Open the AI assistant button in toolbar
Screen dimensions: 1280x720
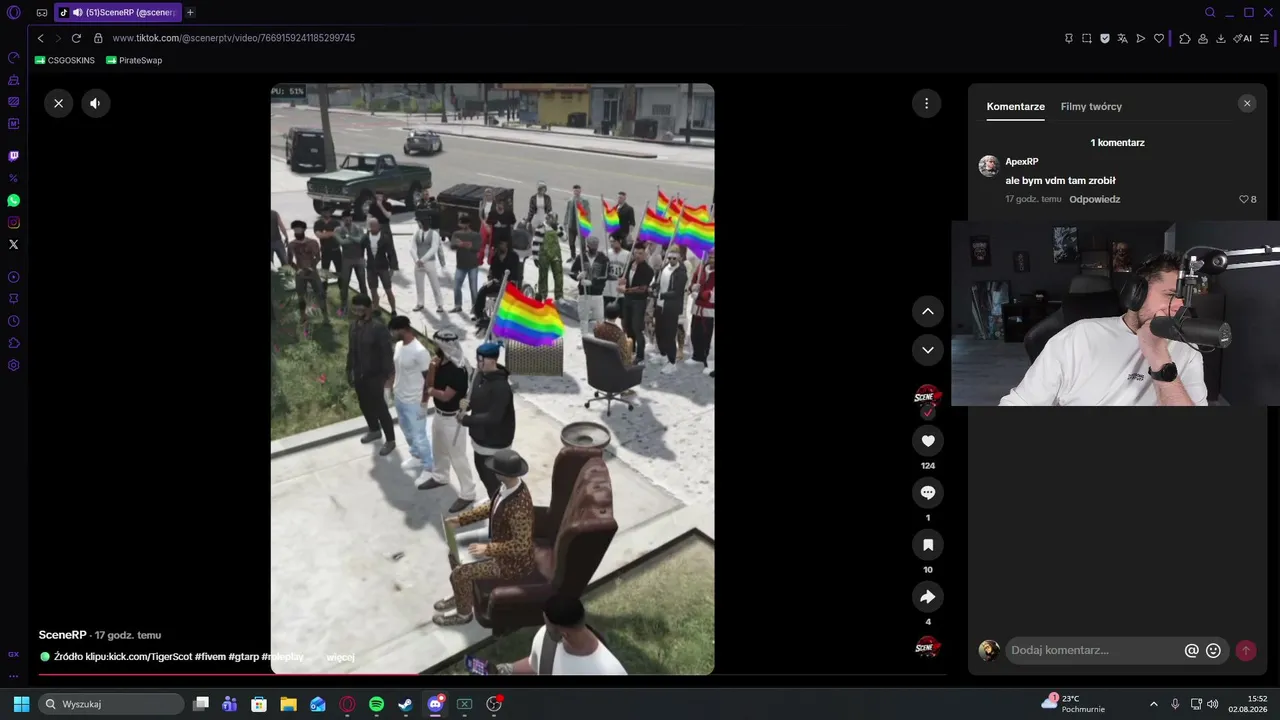(x=1243, y=38)
